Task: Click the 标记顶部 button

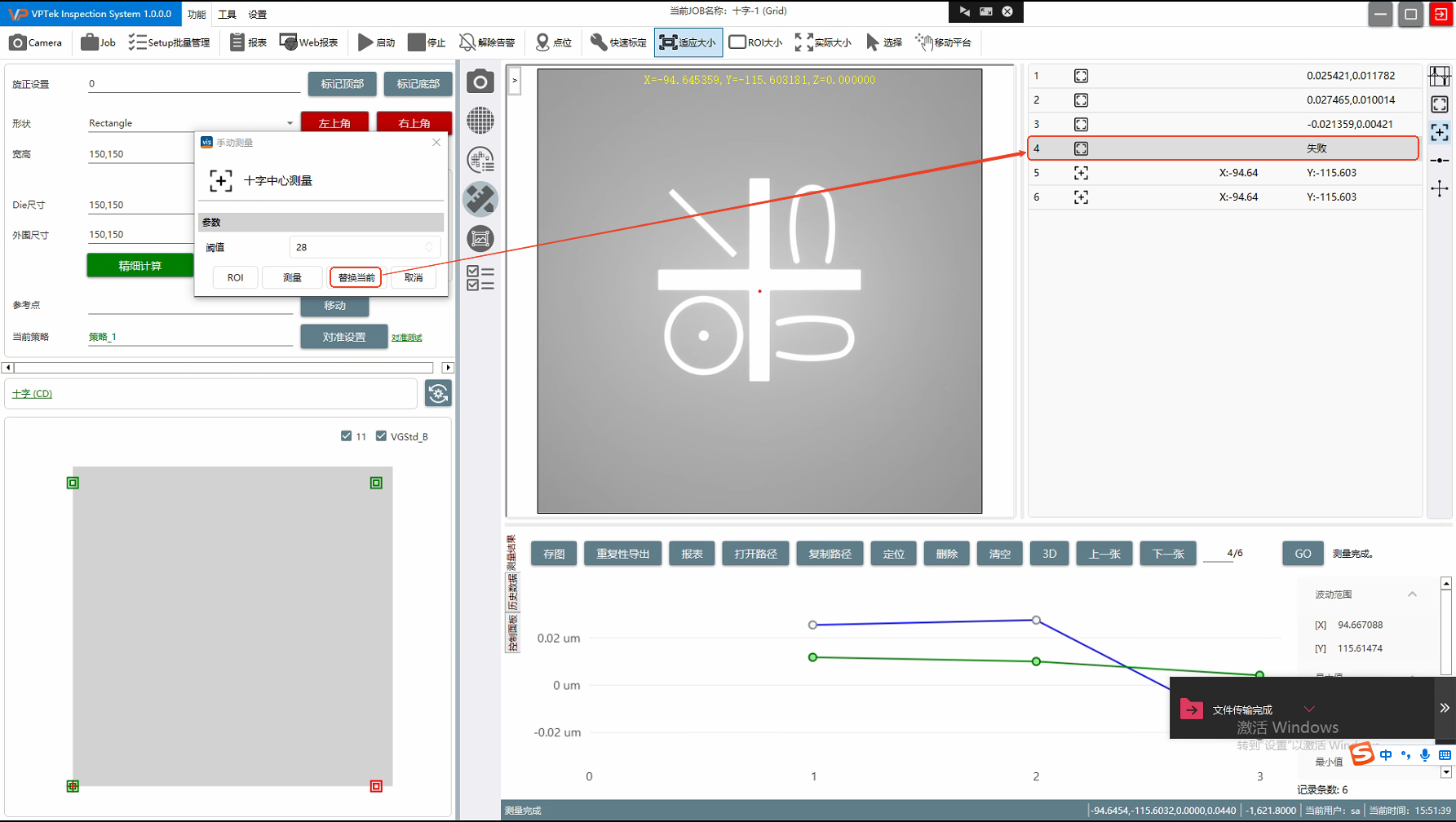Action: 343,84
